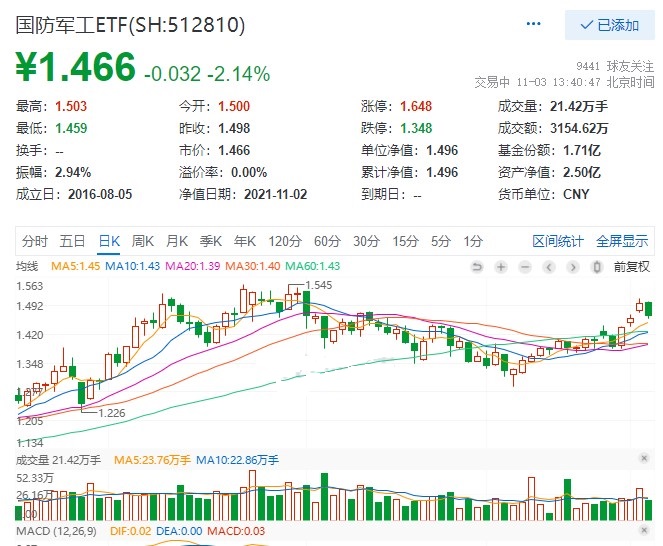
Task: Click the 成立日 2016-08-05 date
Action: [x=100, y=194]
